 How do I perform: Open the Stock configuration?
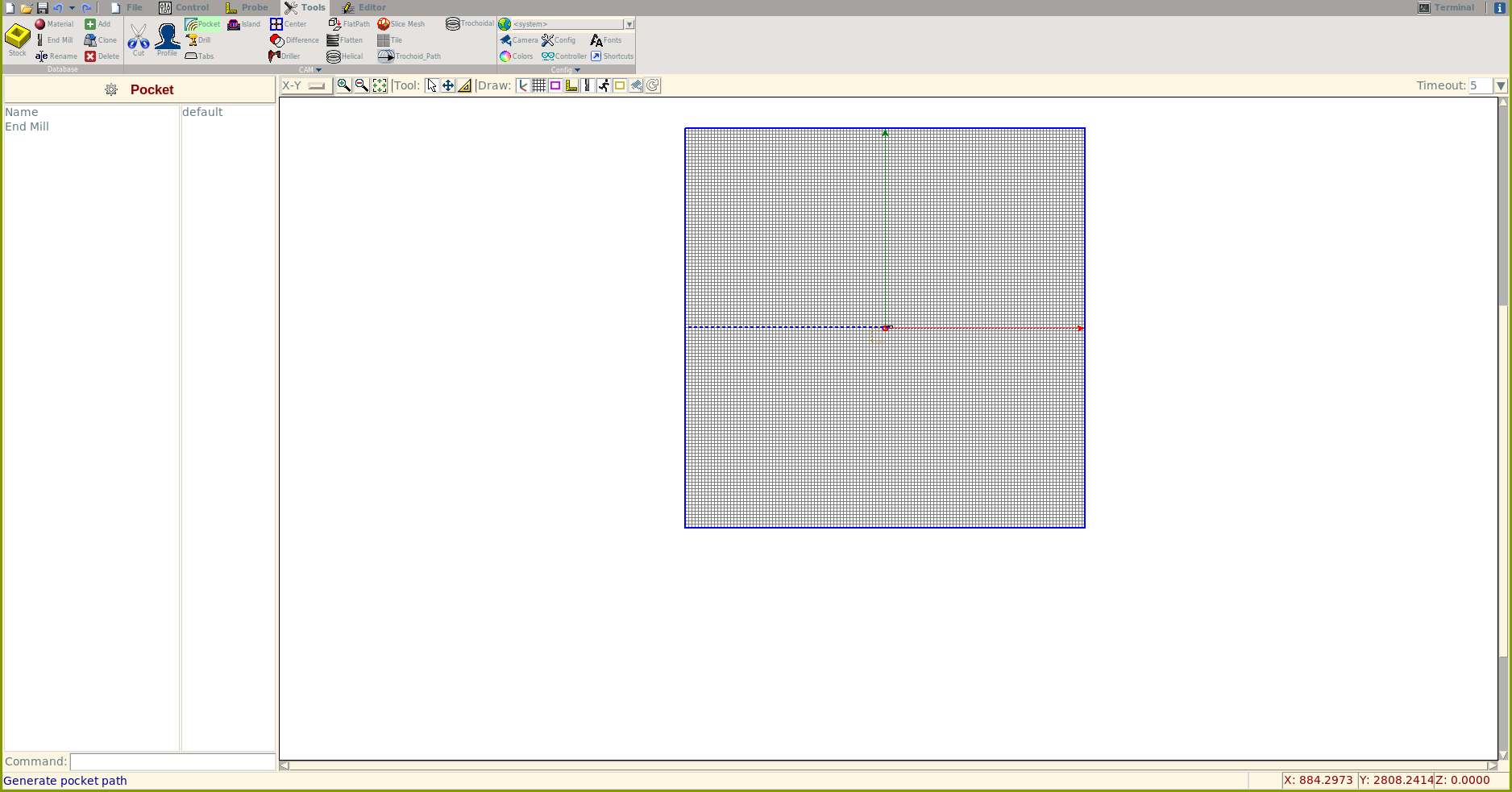[17, 40]
